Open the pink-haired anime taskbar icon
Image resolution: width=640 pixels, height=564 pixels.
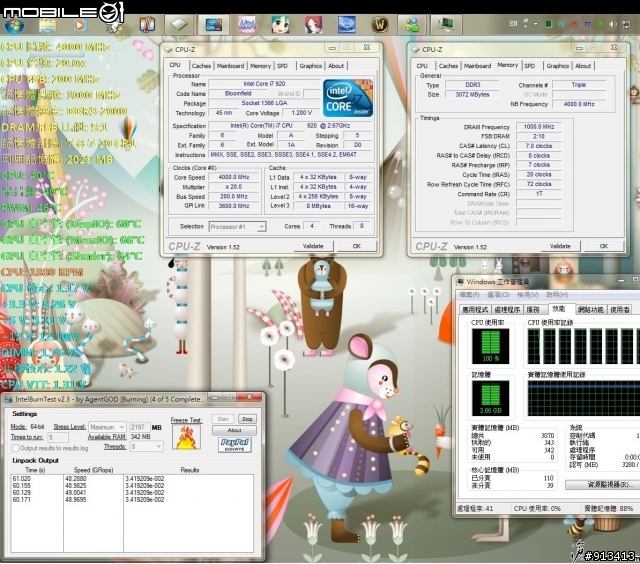[x=247, y=25]
